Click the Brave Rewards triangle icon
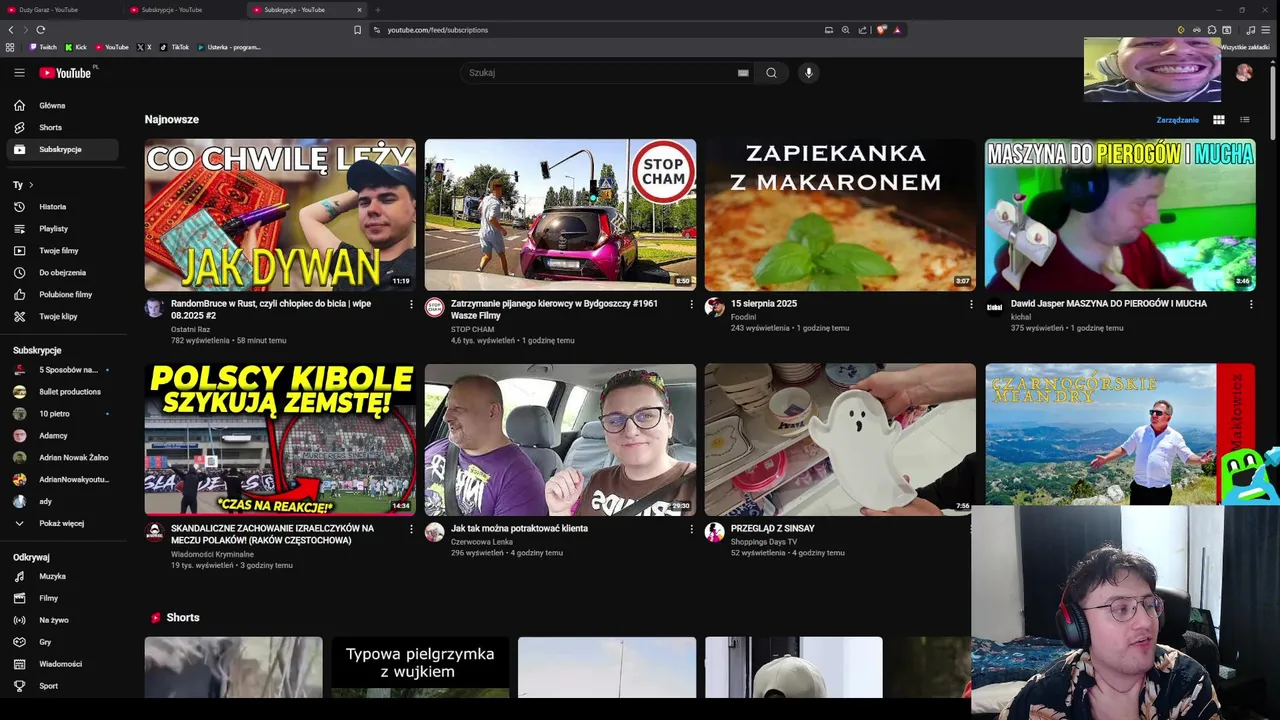The height and width of the screenshot is (720, 1280). (897, 30)
